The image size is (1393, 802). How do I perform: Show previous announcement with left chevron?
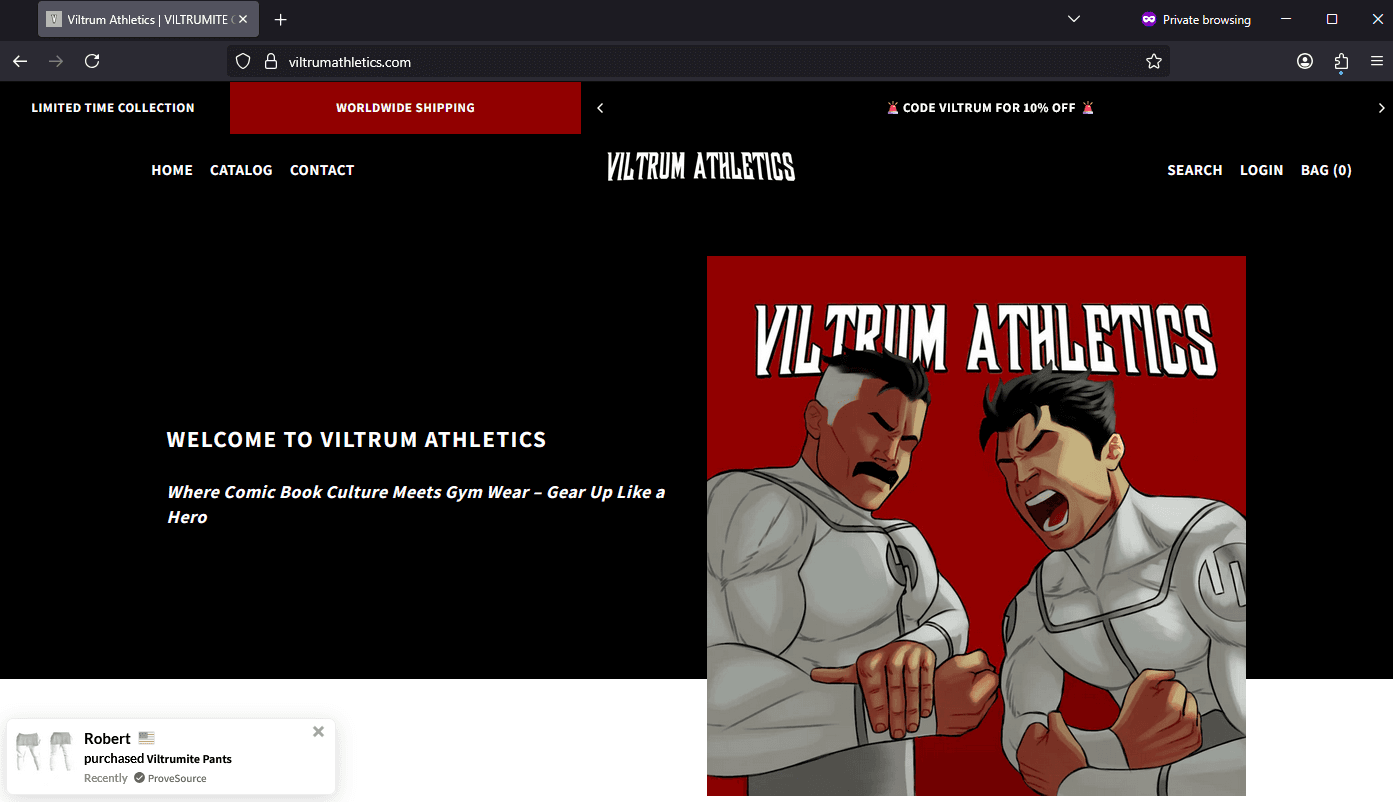[599, 107]
